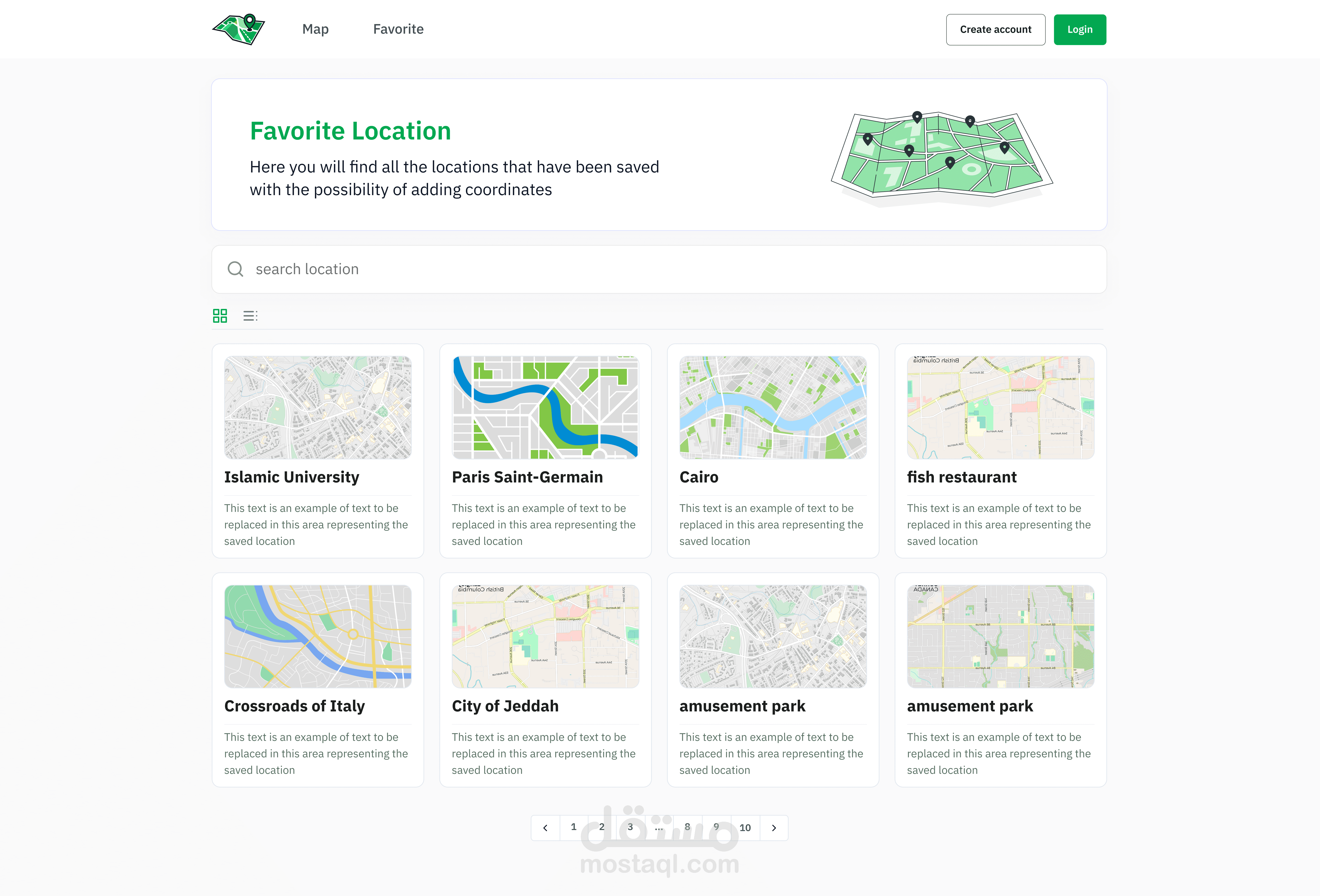The image size is (1320, 896).
Task: Jump to page 10
Action: click(745, 828)
